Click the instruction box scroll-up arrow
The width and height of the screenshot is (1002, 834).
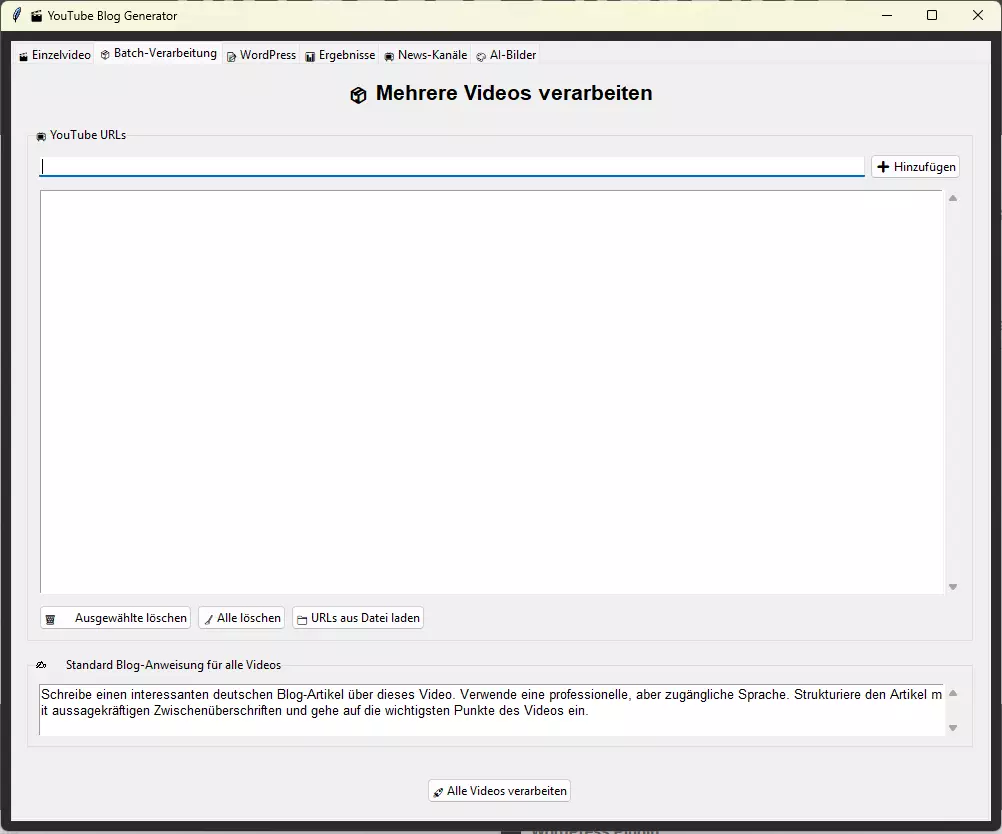click(953, 693)
